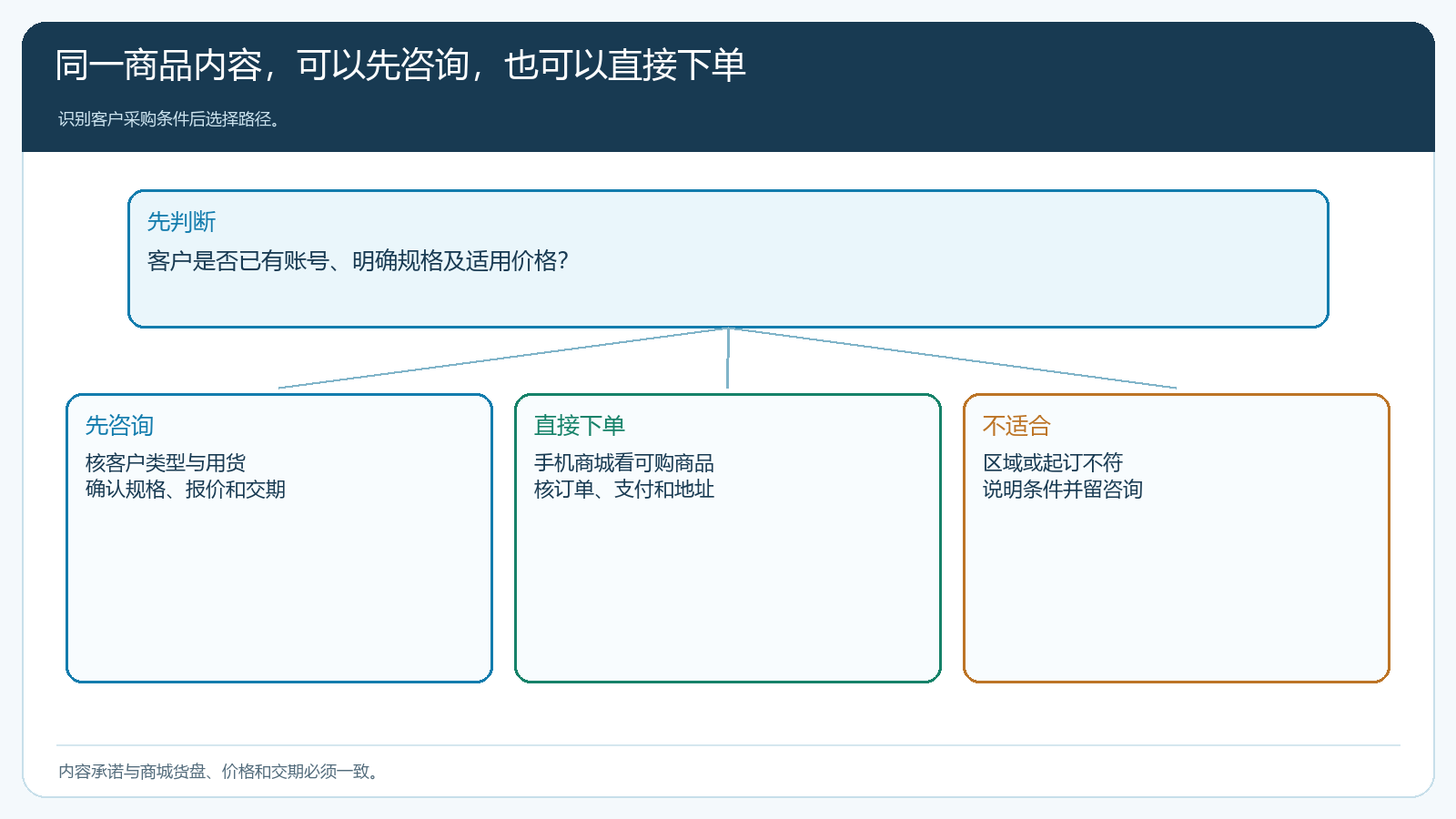Select the line 说明条件并留咨询
This screenshot has height=819, width=1456.
[x=1063, y=490]
